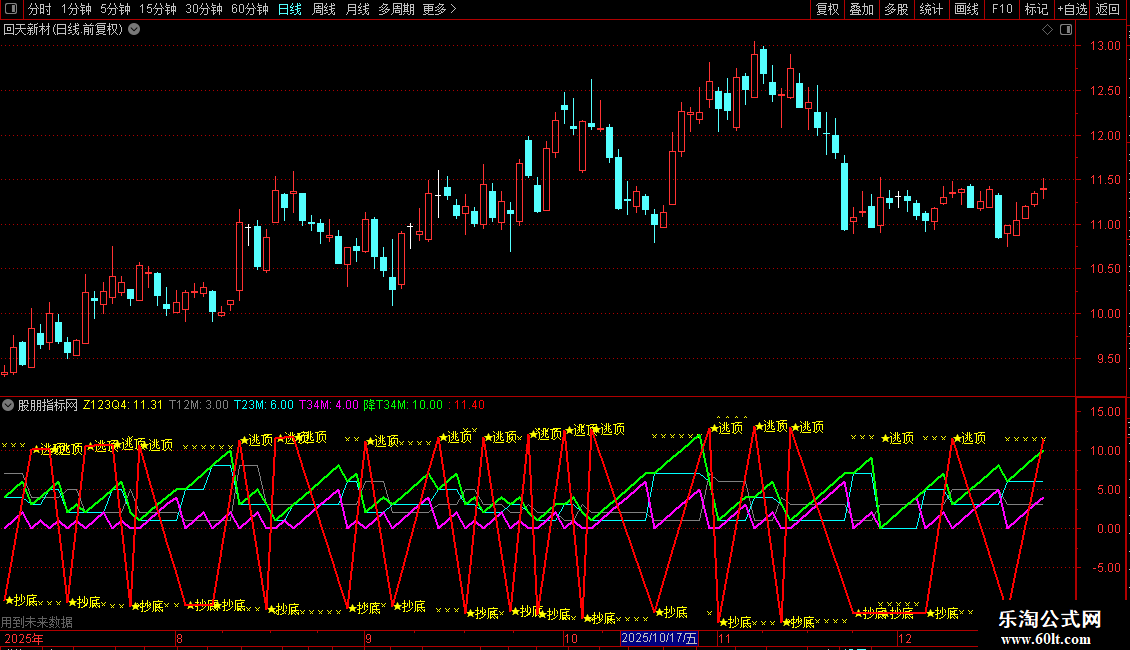Click the Z123Q4: 11.31 indicator value
Image resolution: width=1130 pixels, height=650 pixels.
click(x=123, y=405)
